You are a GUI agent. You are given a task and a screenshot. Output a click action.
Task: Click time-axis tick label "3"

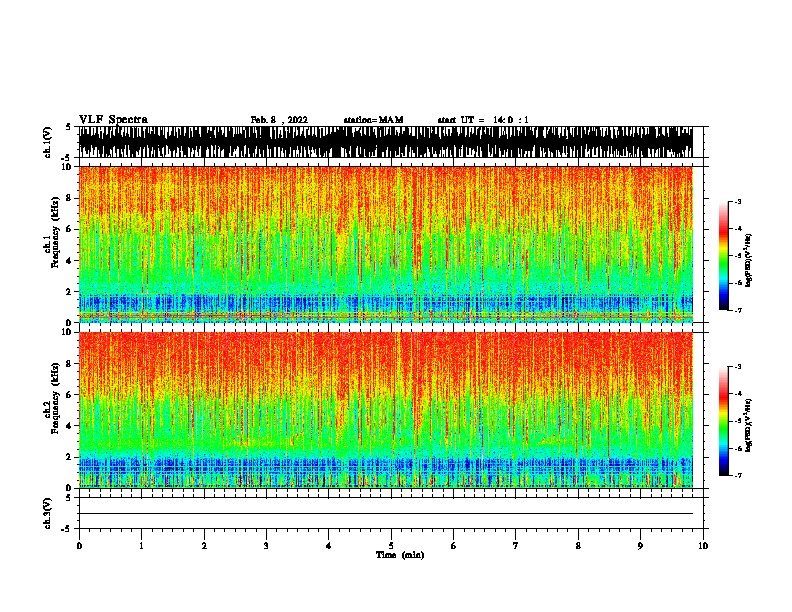[266, 545]
